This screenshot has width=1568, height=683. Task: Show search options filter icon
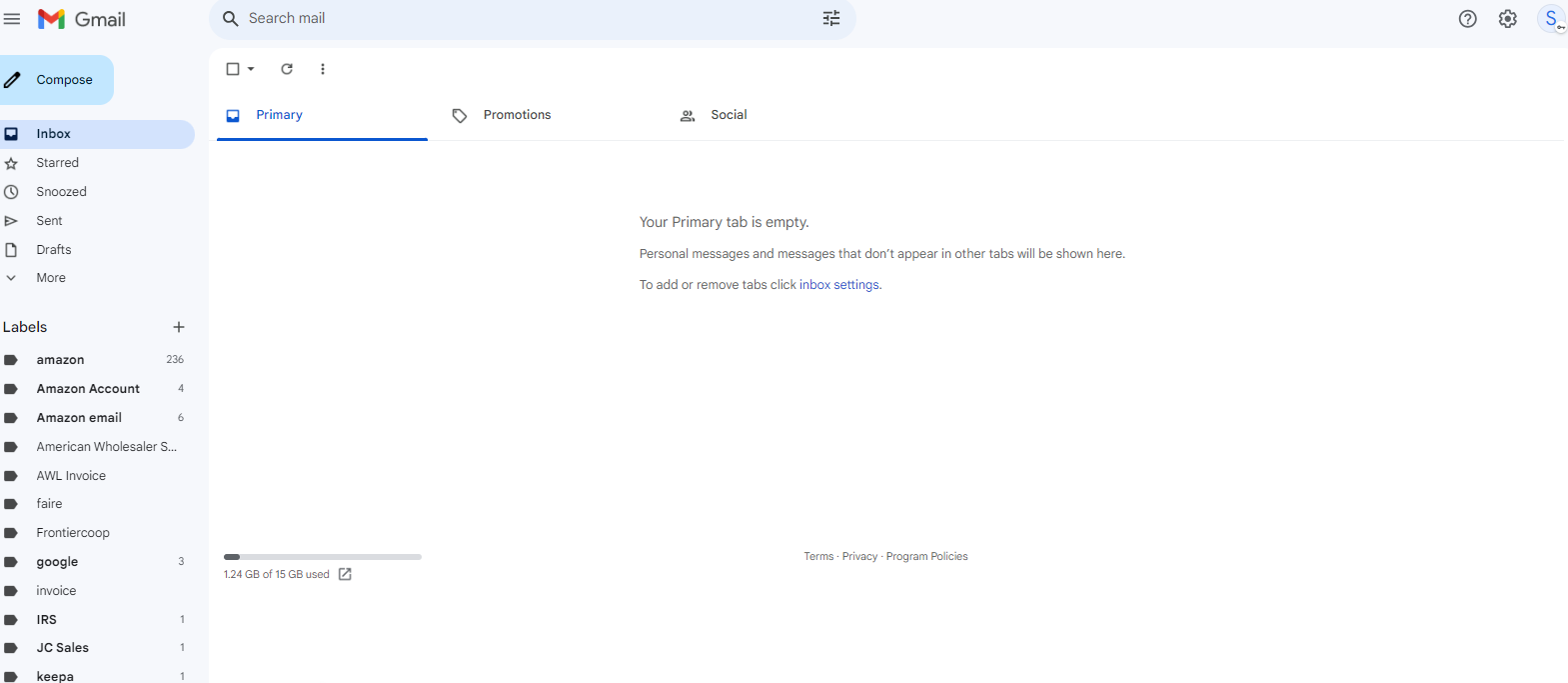point(831,19)
